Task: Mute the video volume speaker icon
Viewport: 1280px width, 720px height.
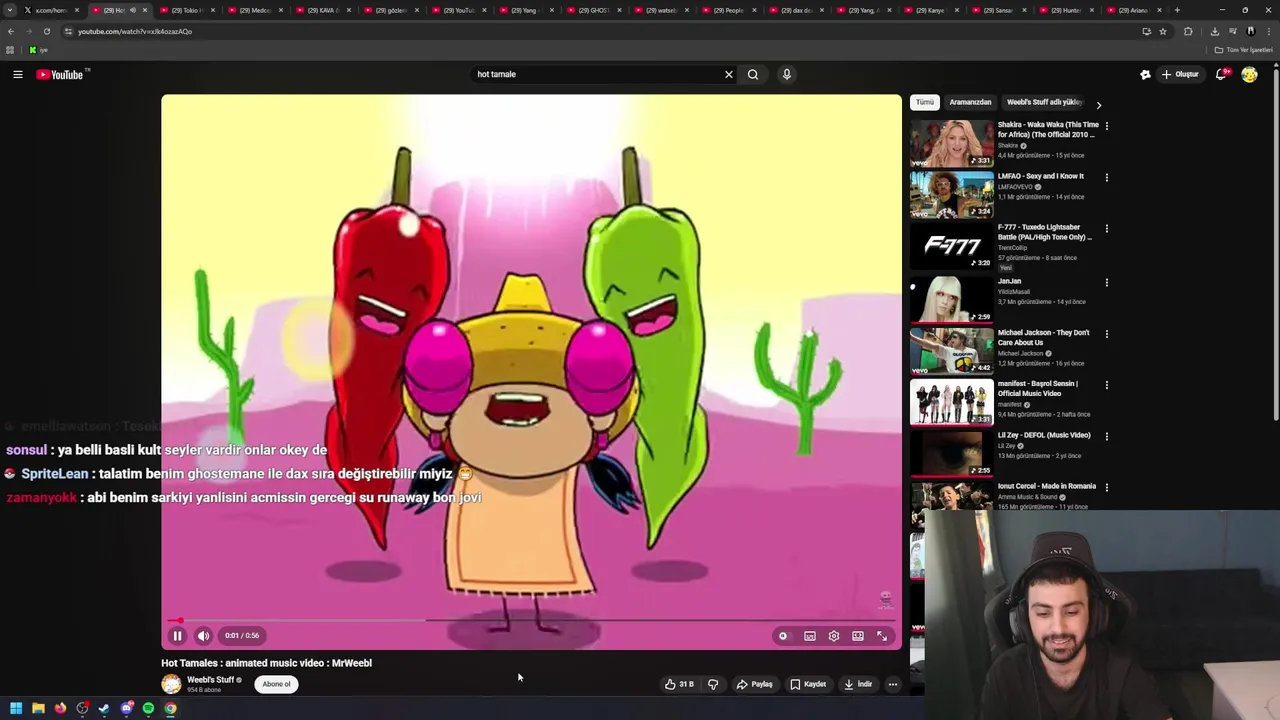Action: point(203,636)
